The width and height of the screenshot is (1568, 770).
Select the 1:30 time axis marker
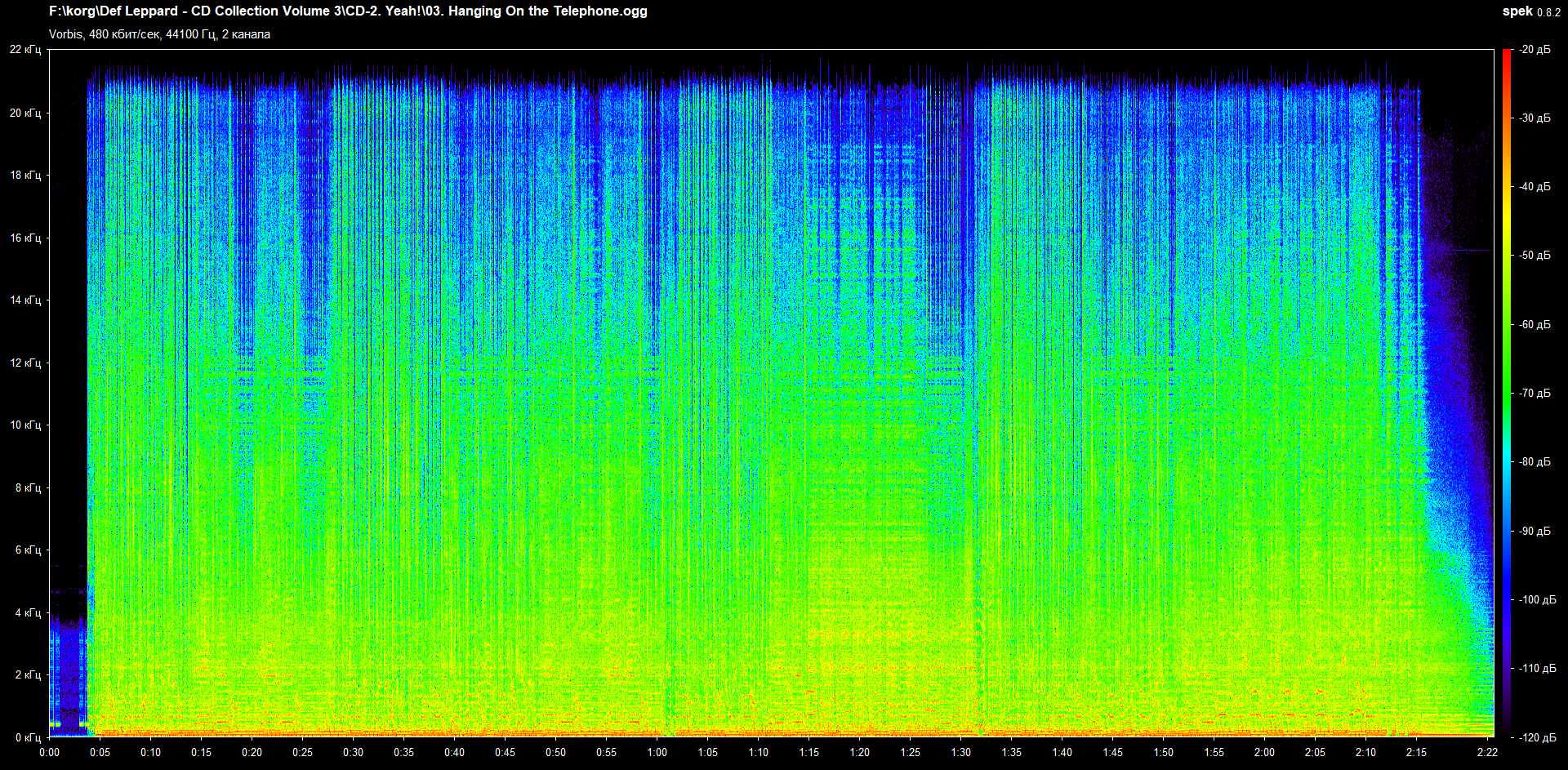coord(960,752)
